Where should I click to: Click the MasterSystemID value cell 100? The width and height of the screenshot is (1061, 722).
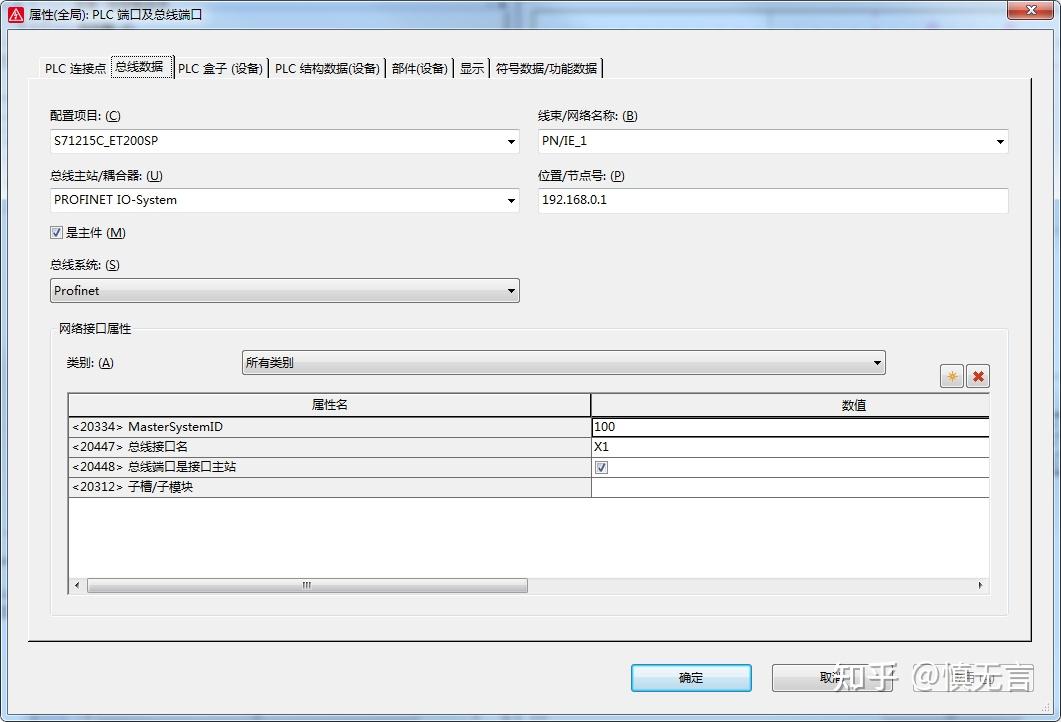pos(790,427)
